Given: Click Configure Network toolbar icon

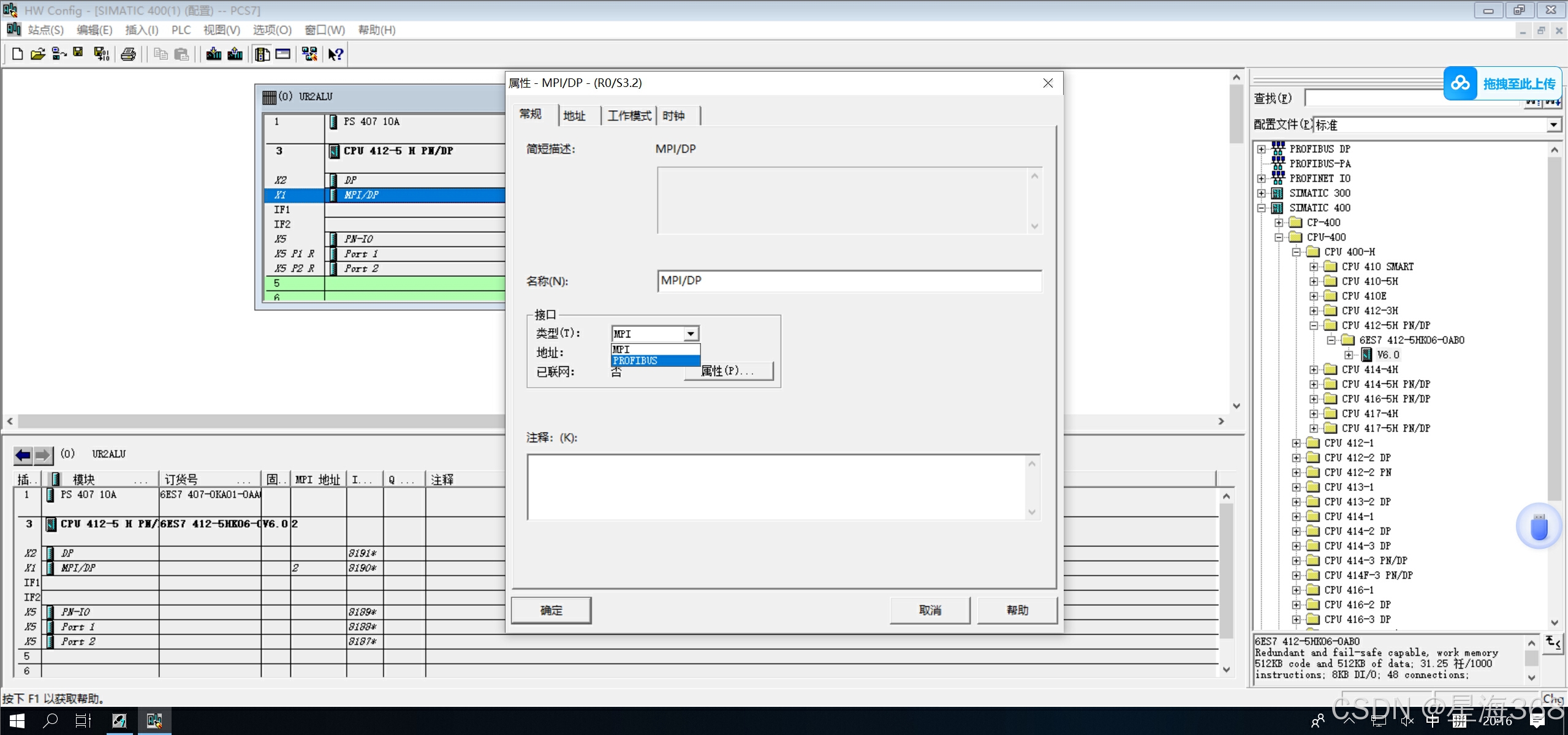Looking at the screenshot, I should (309, 55).
